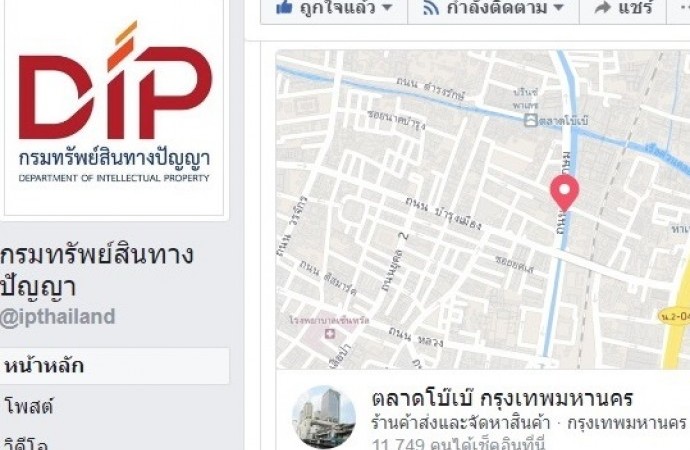Image resolution: width=690 pixels, height=450 pixels.
Task: Click the thumbs-up Liked icon
Action: coord(284,7)
